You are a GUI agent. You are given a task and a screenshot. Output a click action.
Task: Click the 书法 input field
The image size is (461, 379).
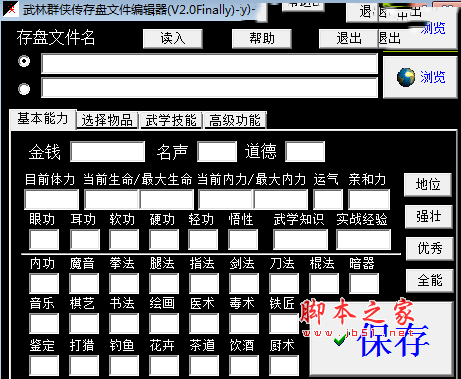click(124, 323)
